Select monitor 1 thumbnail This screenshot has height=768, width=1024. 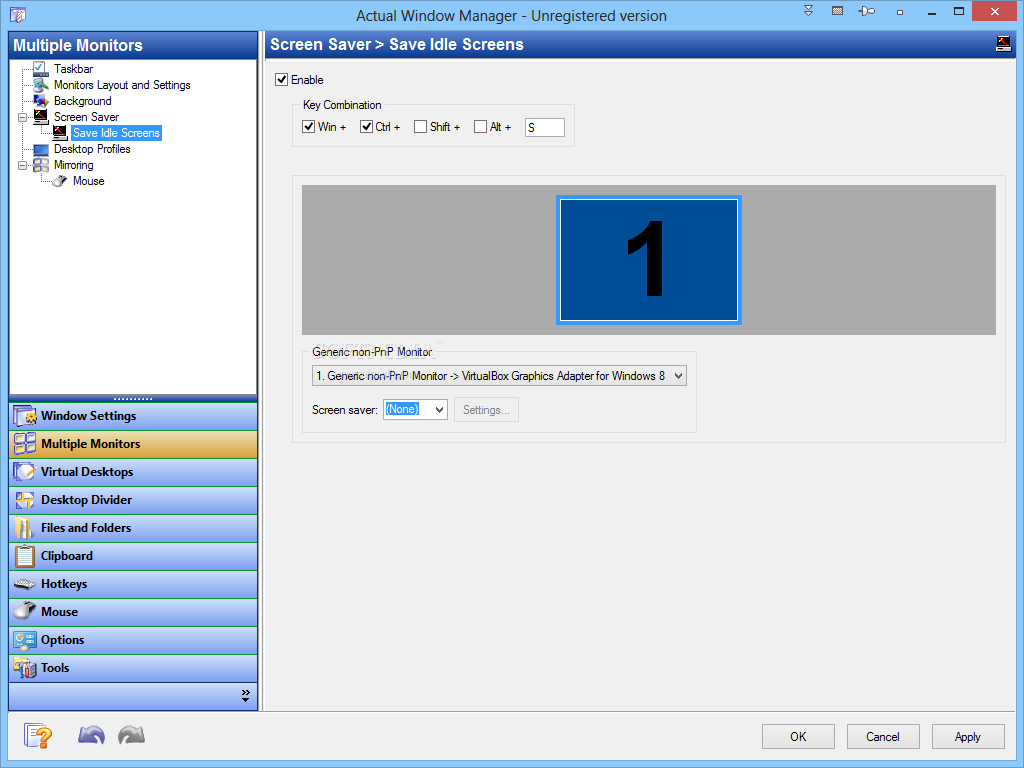tap(649, 260)
